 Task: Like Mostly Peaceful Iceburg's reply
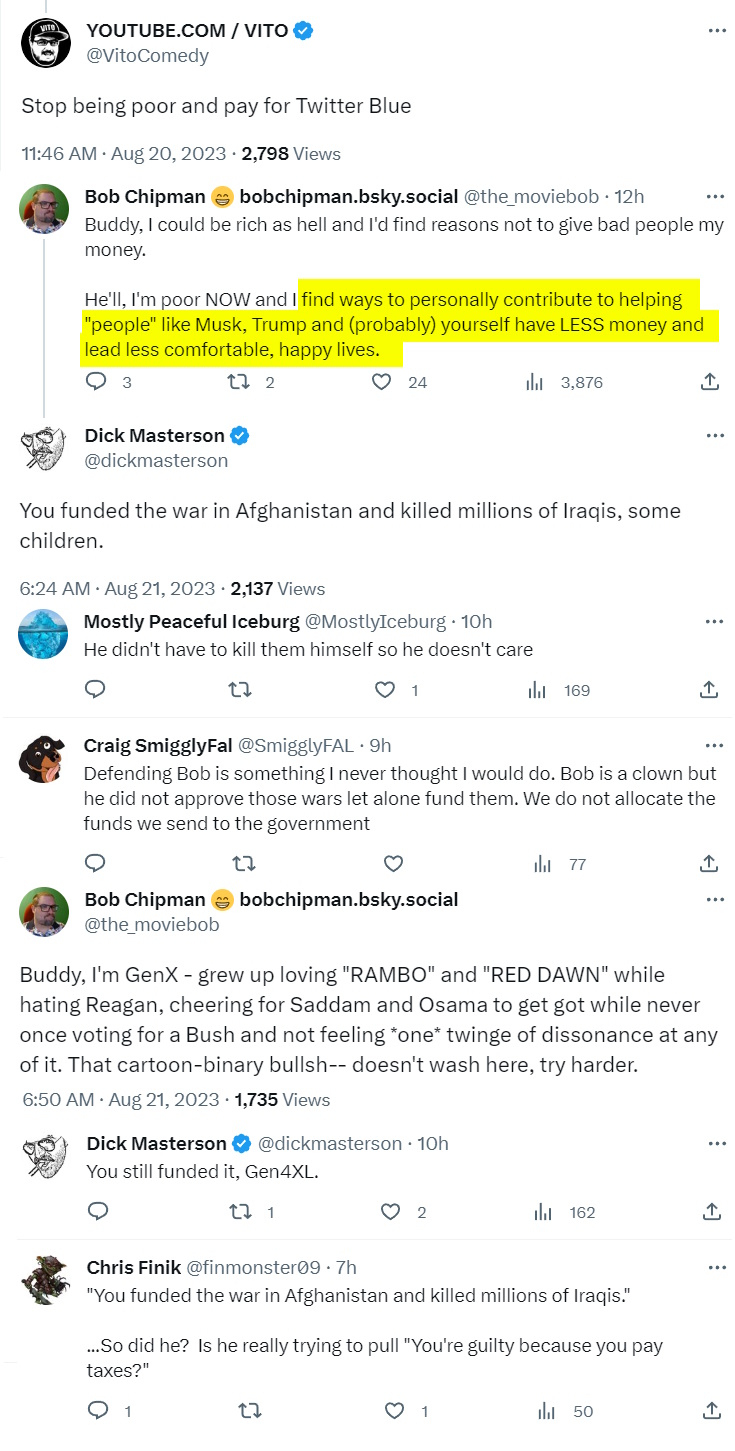click(385, 689)
